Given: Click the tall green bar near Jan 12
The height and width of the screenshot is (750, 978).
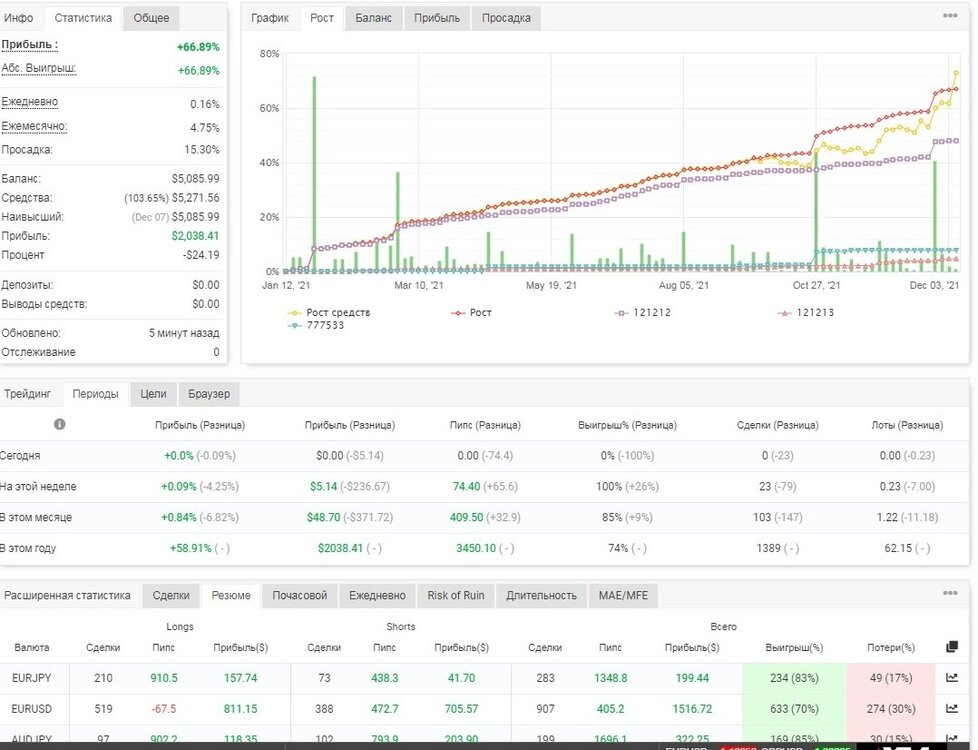Looking at the screenshot, I should 314,174.
